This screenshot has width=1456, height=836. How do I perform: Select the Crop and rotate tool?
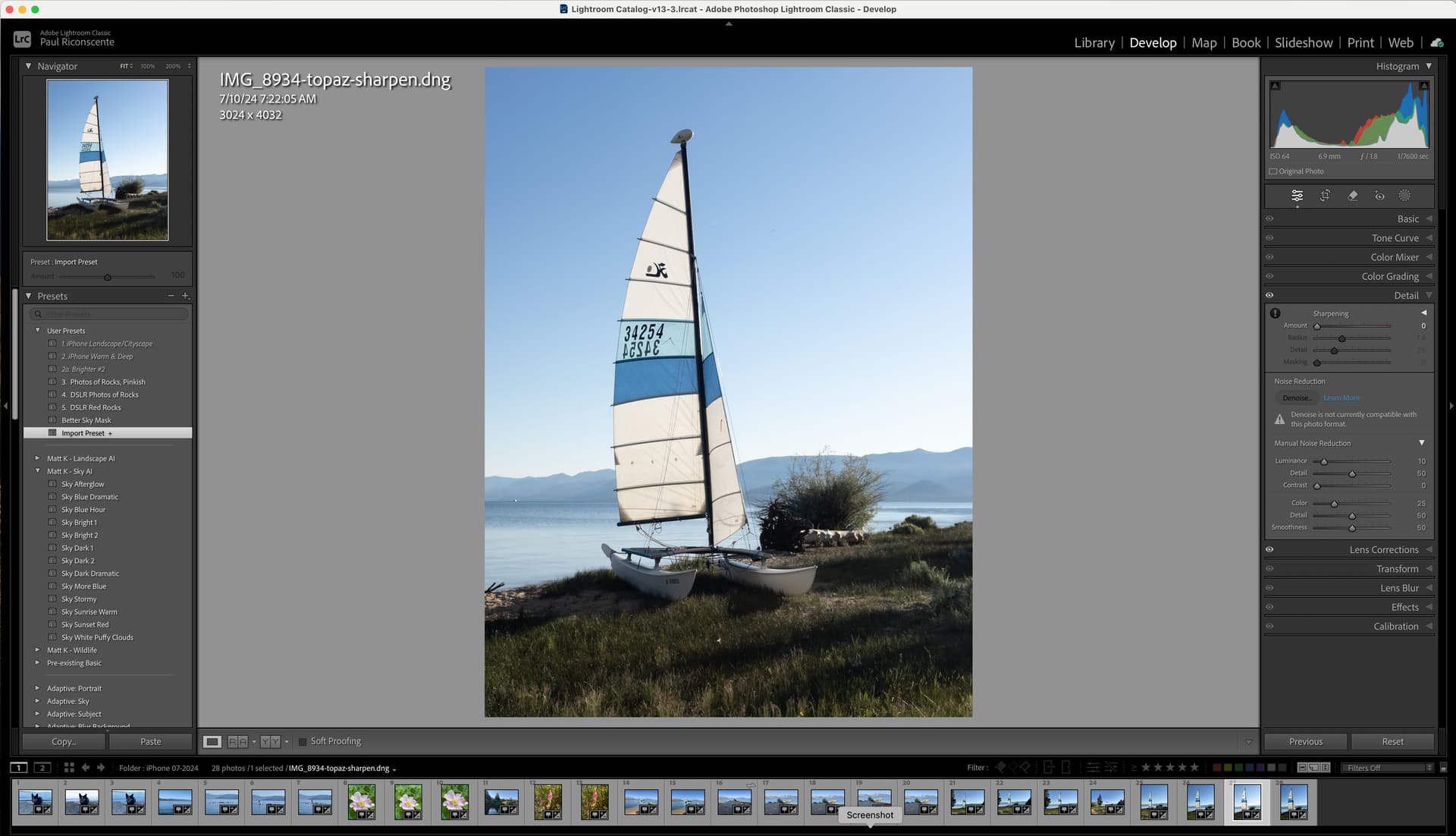(1325, 196)
